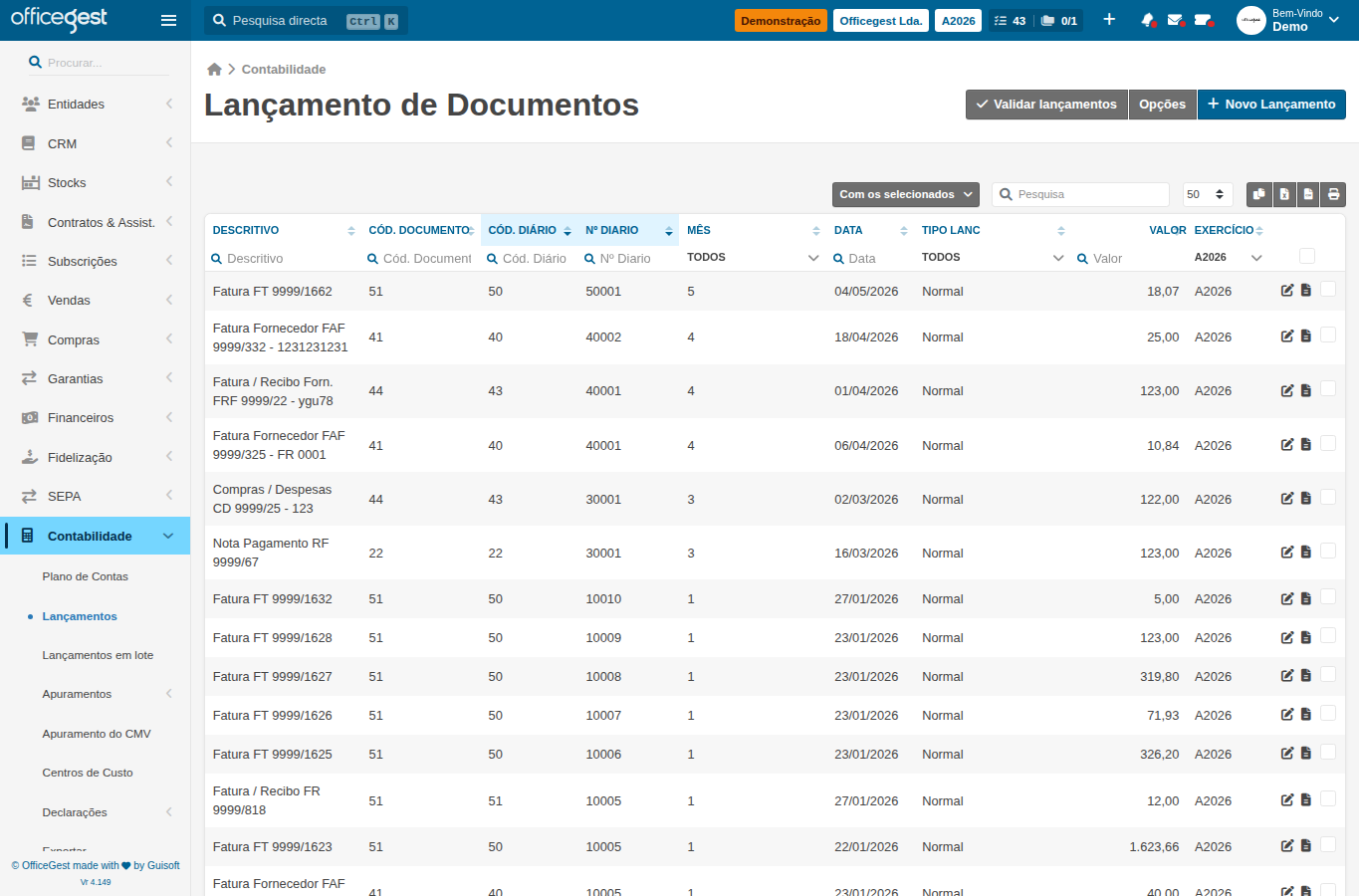
Task: Select the Fatura / Recibo Forn. FRF 9999/22 checkbox
Action: (1328, 388)
